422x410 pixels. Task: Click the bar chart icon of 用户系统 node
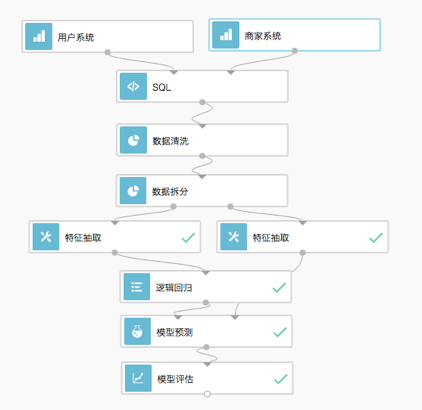coord(39,36)
